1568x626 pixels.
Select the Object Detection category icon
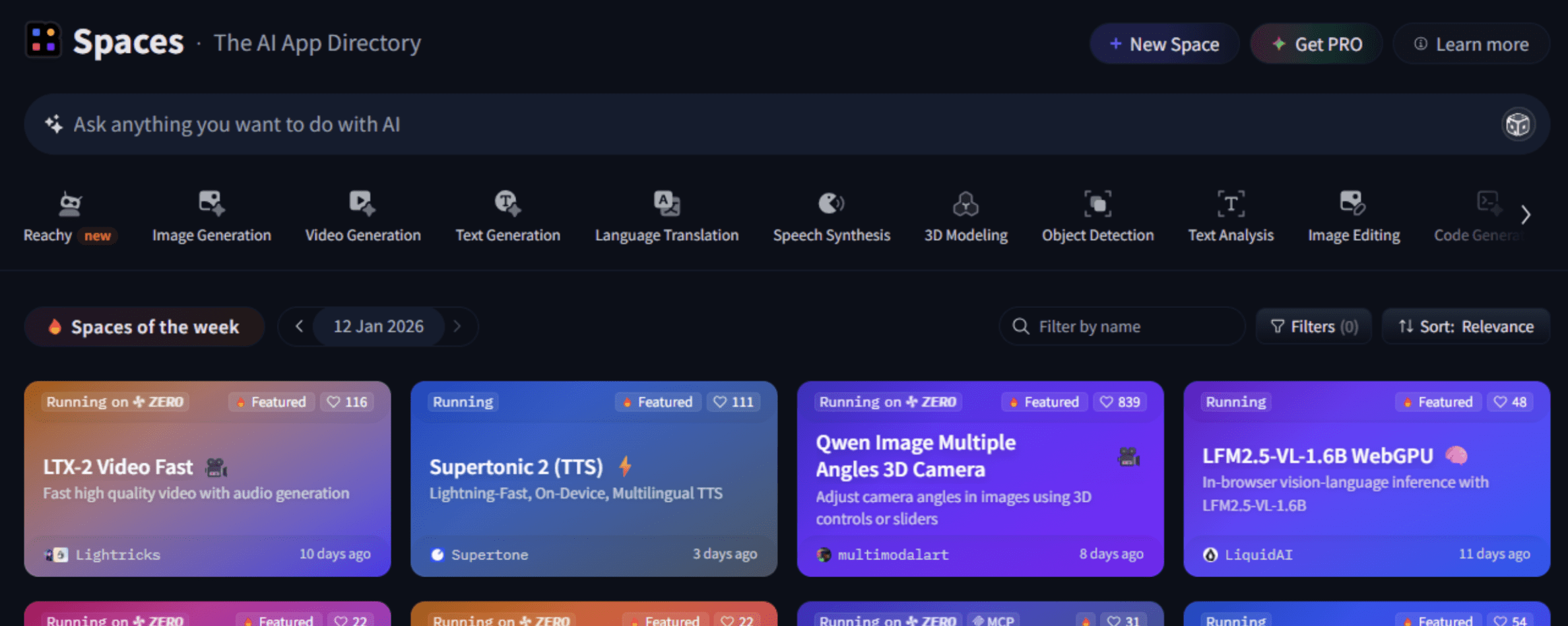tap(1097, 204)
